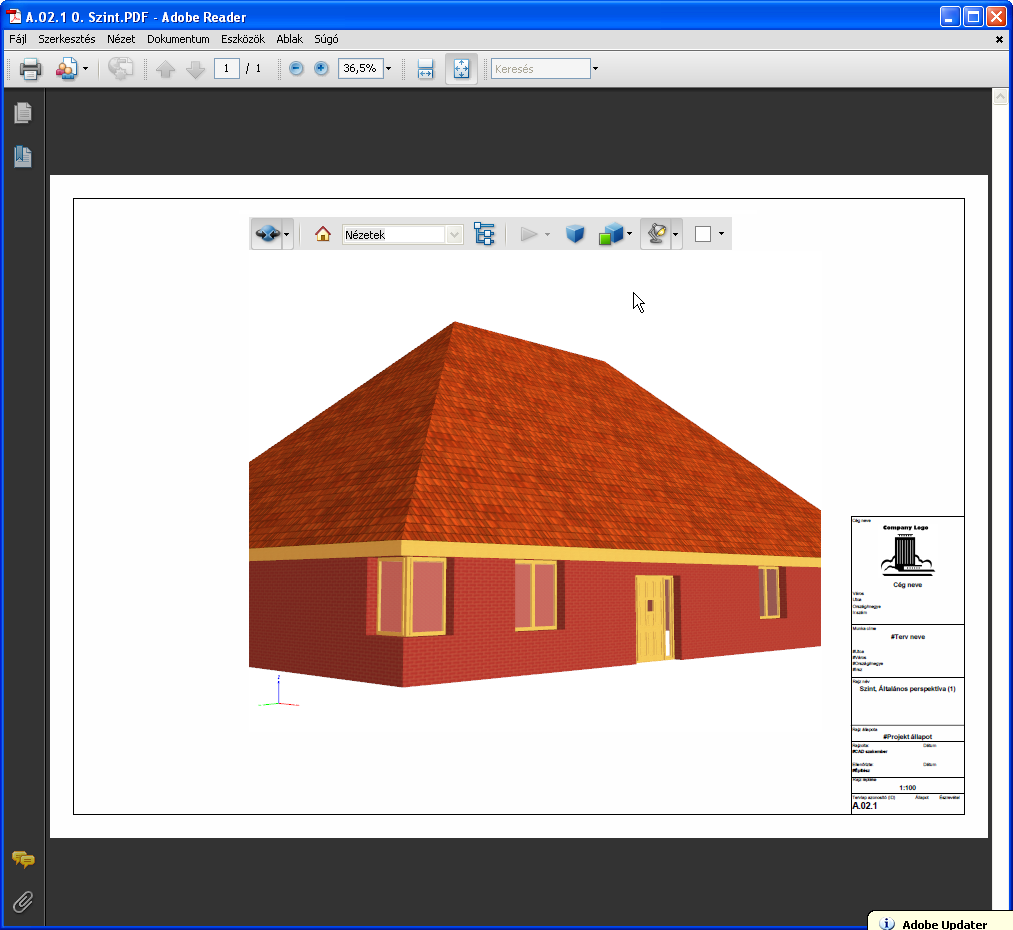Open the Comments panel sticky-note icon

[23, 860]
